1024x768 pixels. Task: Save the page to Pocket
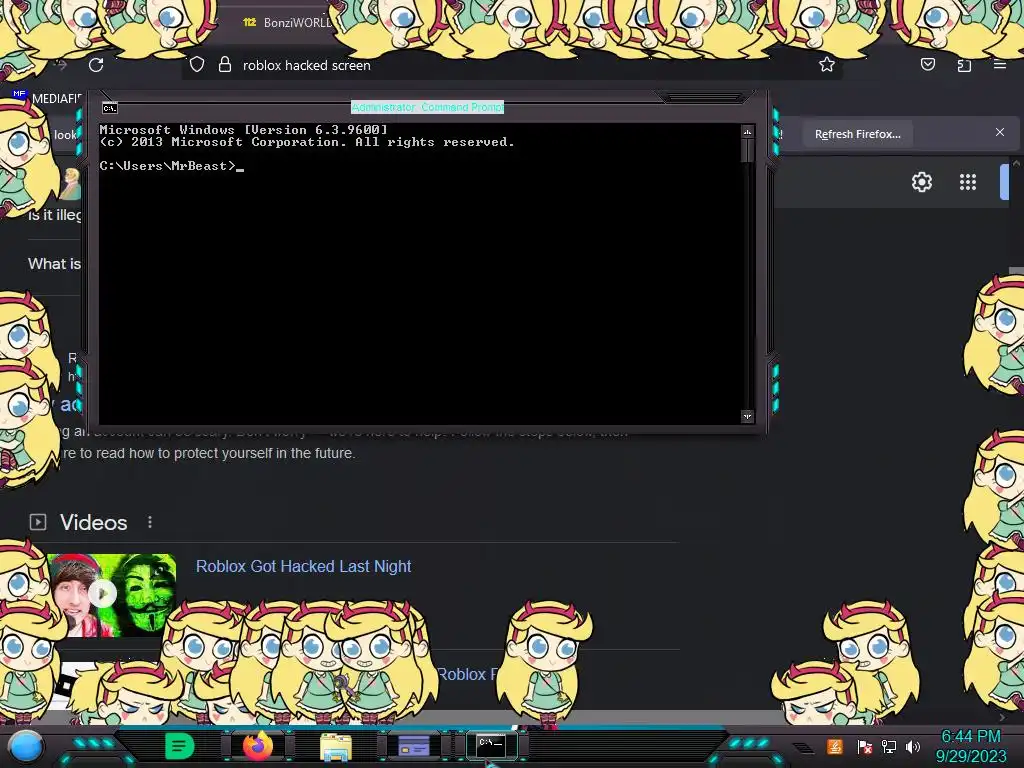[927, 64]
